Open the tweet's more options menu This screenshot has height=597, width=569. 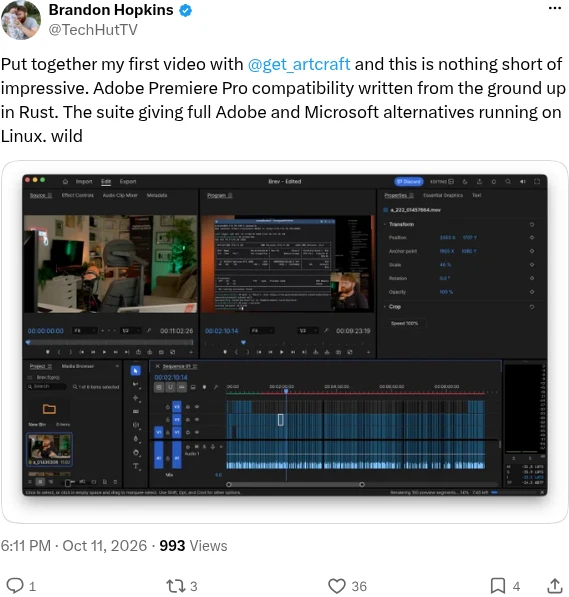pyautogui.click(x=555, y=8)
